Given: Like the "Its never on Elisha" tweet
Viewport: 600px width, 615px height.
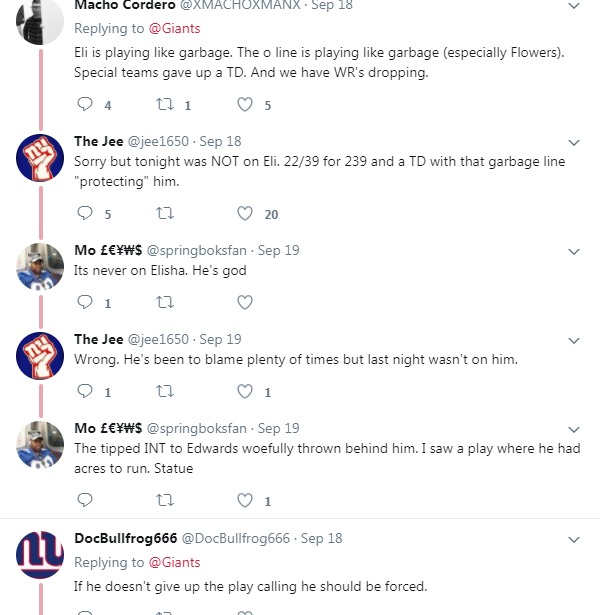Looking at the screenshot, I should click(245, 302).
